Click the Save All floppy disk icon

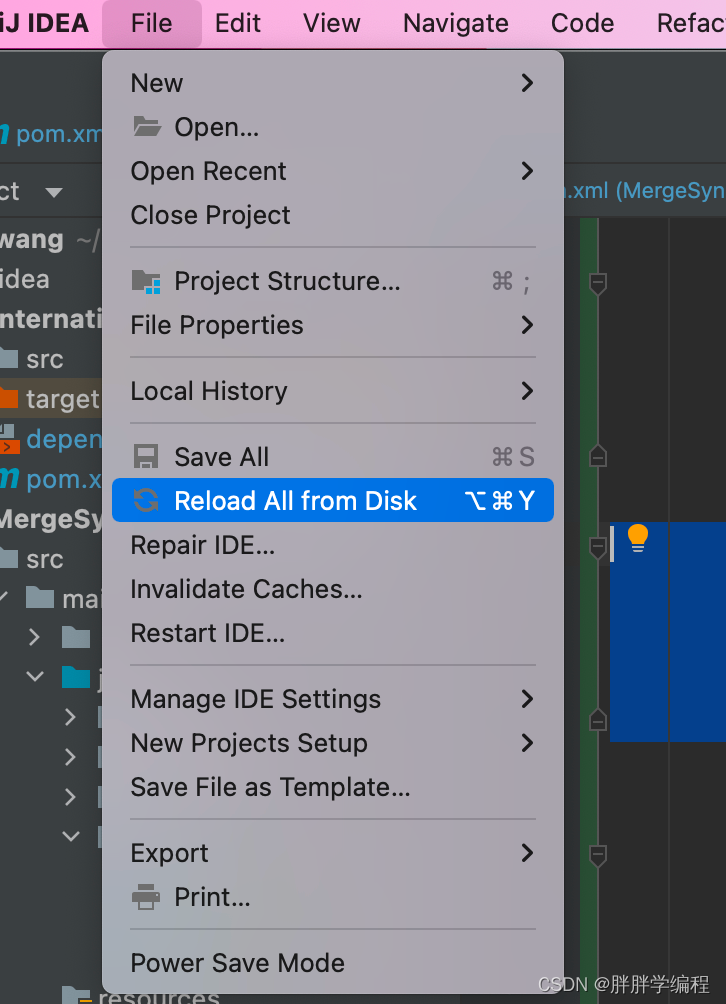pyautogui.click(x=146, y=457)
